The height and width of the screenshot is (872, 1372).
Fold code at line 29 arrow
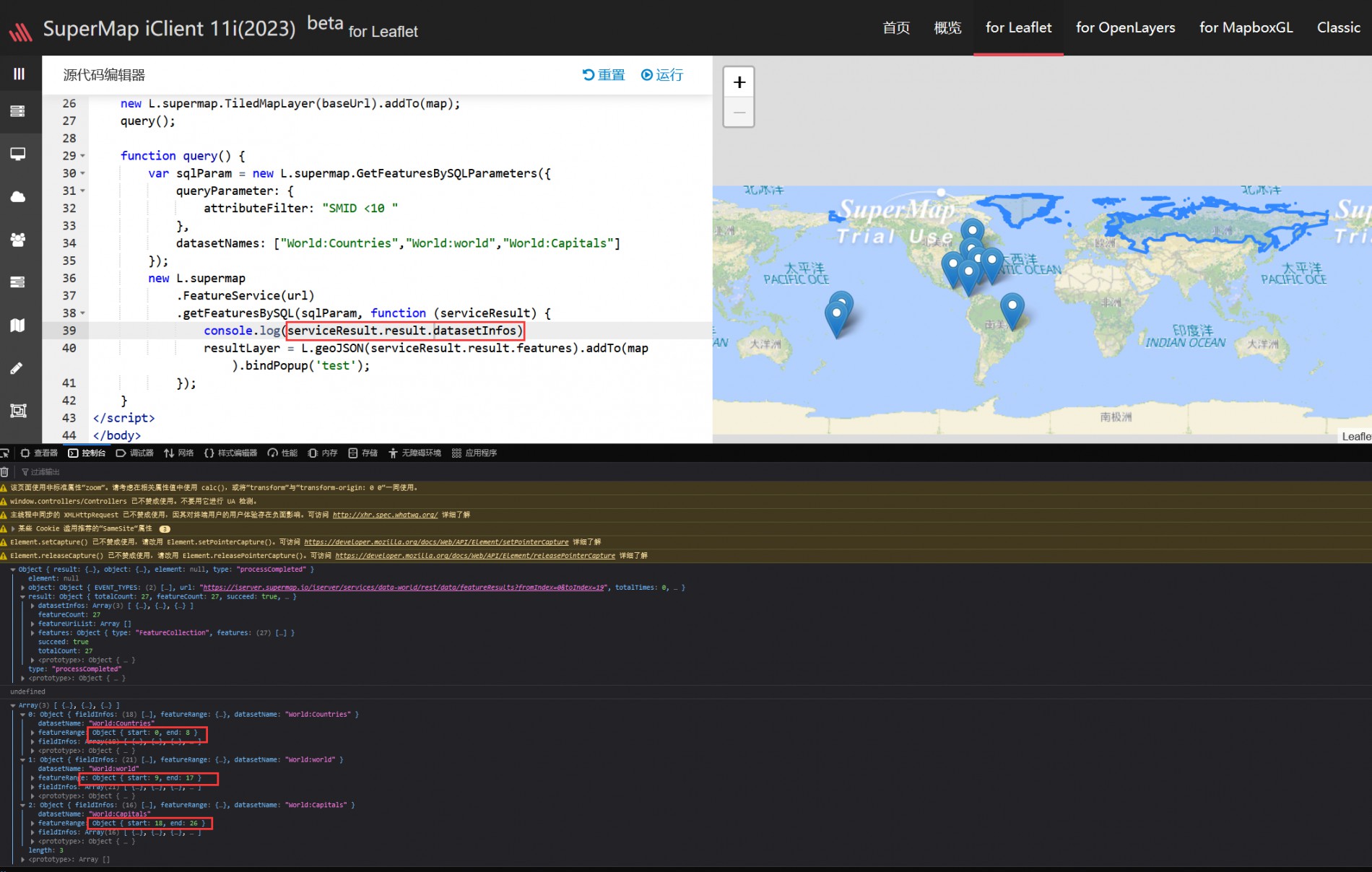[82, 156]
